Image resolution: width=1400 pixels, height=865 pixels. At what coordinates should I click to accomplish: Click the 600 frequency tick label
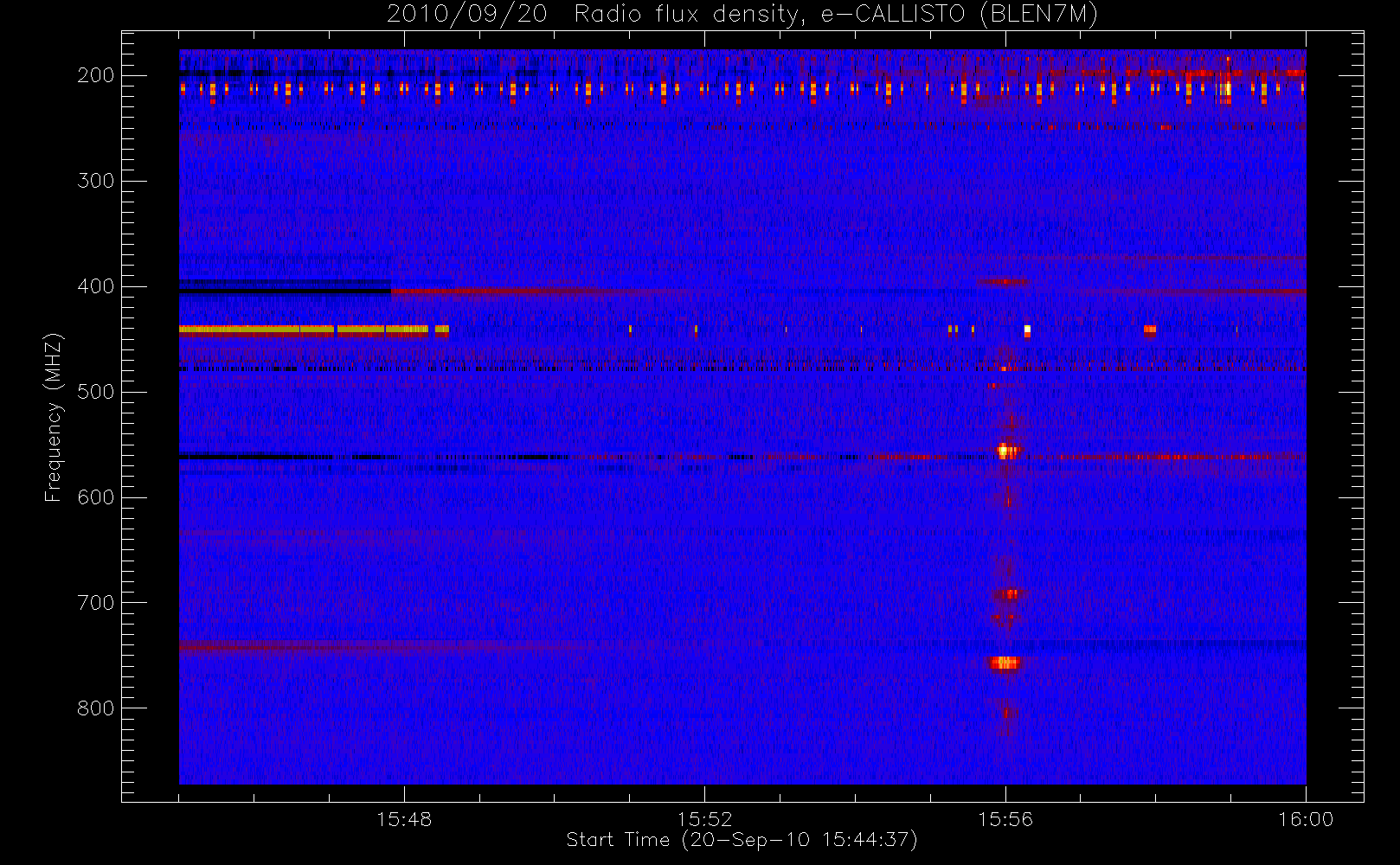[x=96, y=497]
